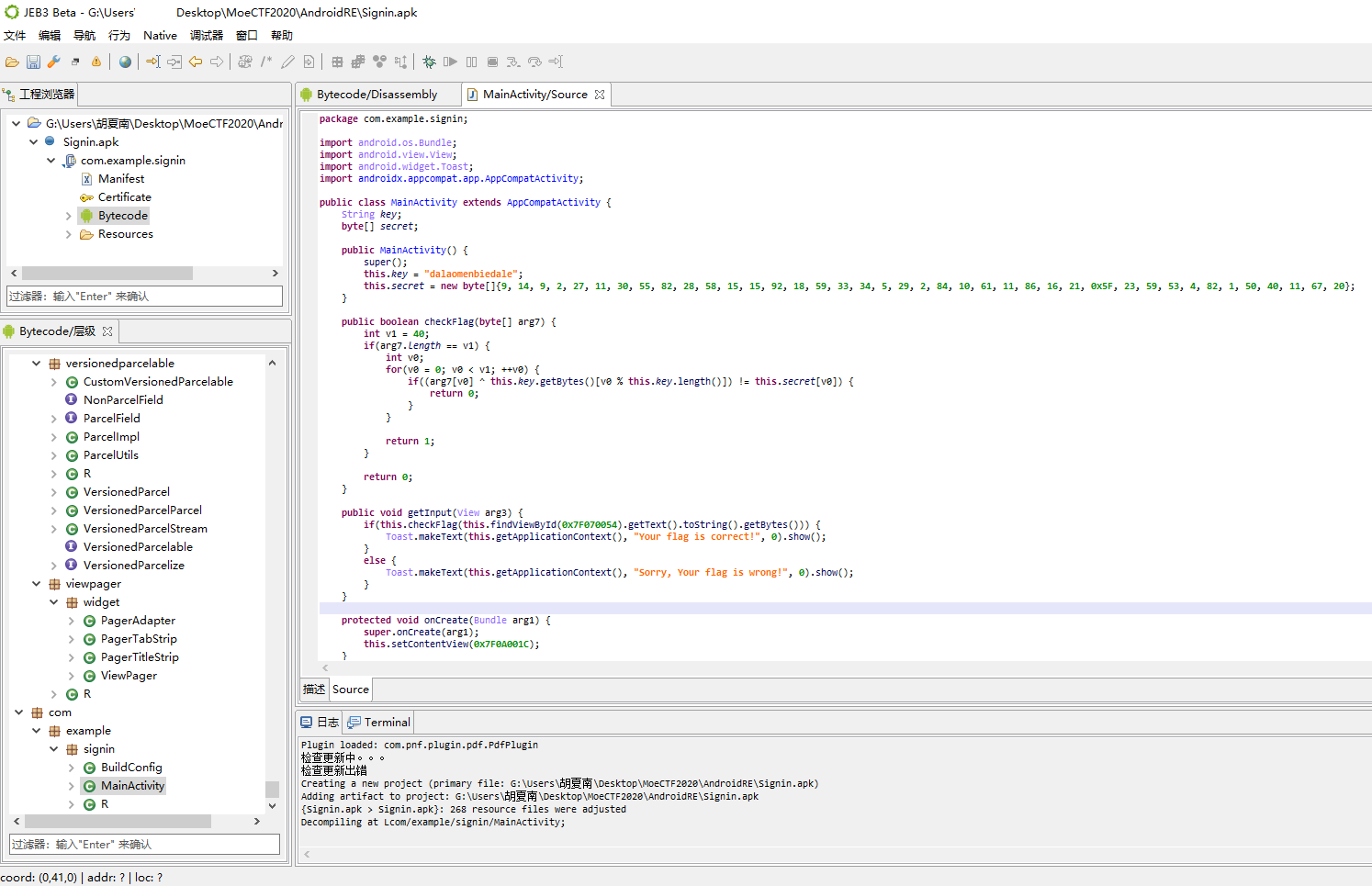Start debugging with the green bug icon
This screenshot has height=886, width=1372.
tap(429, 62)
